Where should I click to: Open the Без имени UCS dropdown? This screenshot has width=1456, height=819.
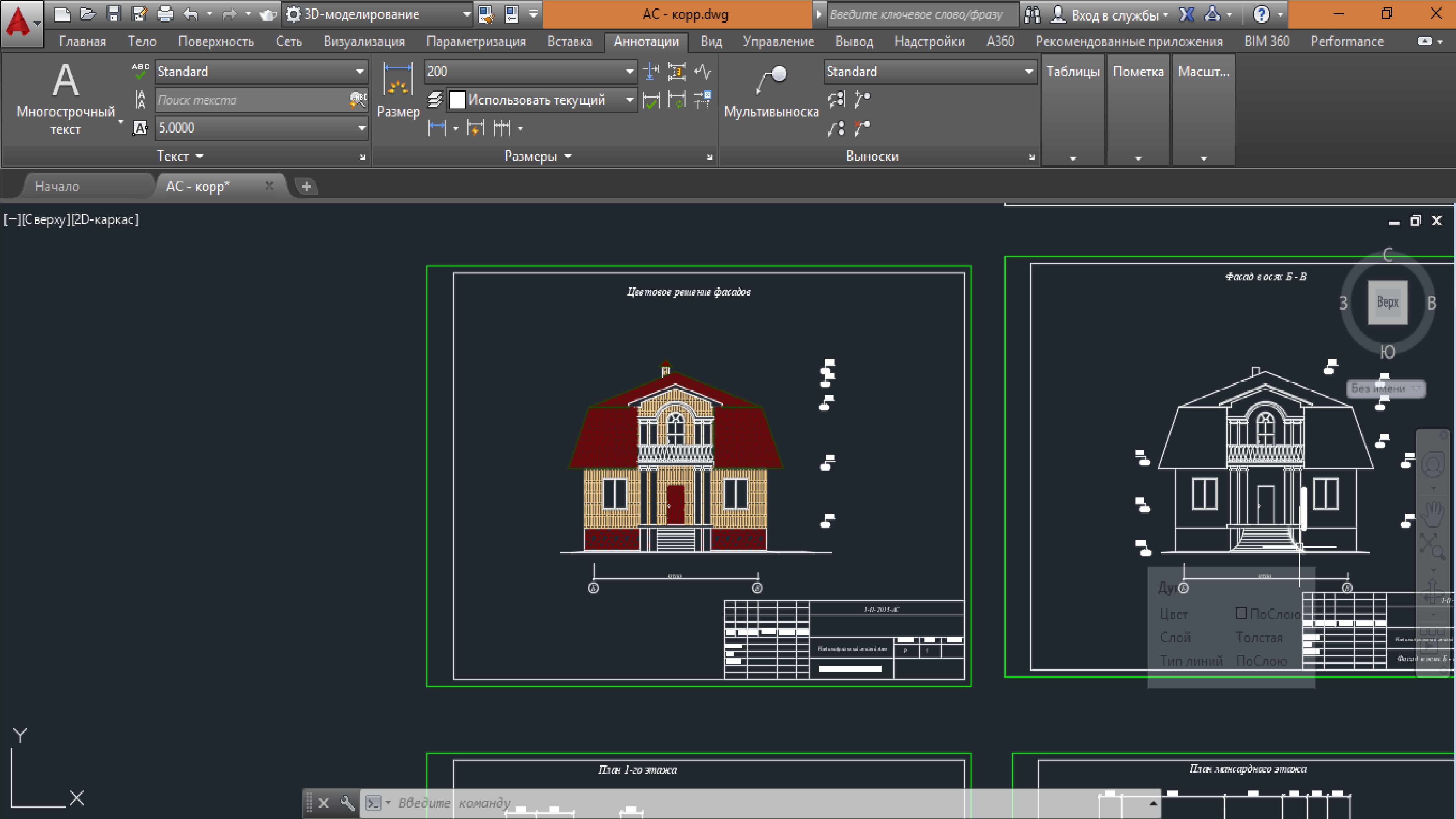click(1385, 388)
